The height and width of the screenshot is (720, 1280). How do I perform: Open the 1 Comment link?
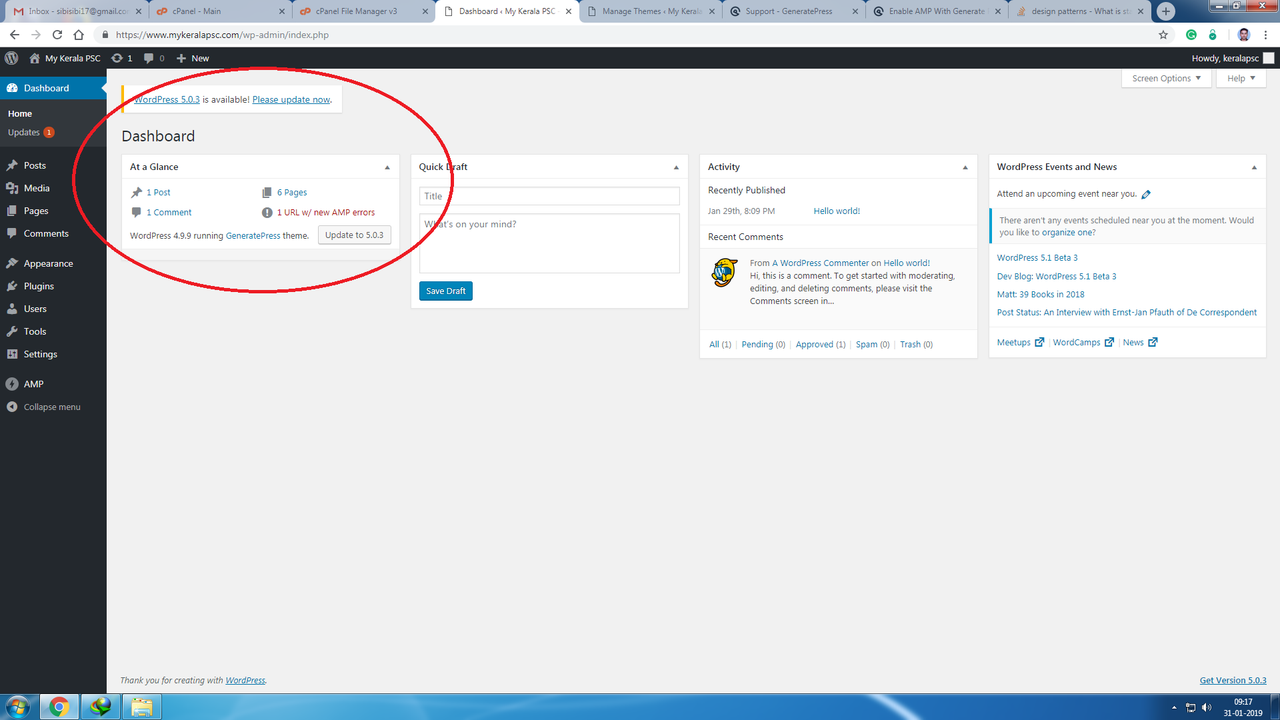pos(169,212)
